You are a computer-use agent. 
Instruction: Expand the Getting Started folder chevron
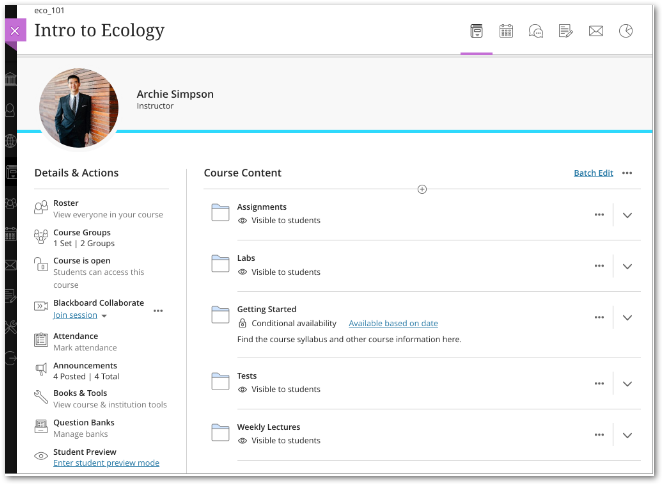(x=627, y=318)
